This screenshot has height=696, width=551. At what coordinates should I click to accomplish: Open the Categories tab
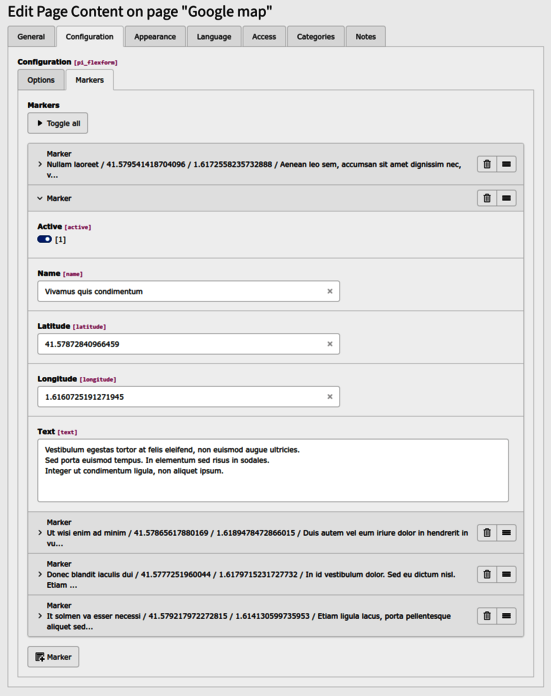pos(316,36)
